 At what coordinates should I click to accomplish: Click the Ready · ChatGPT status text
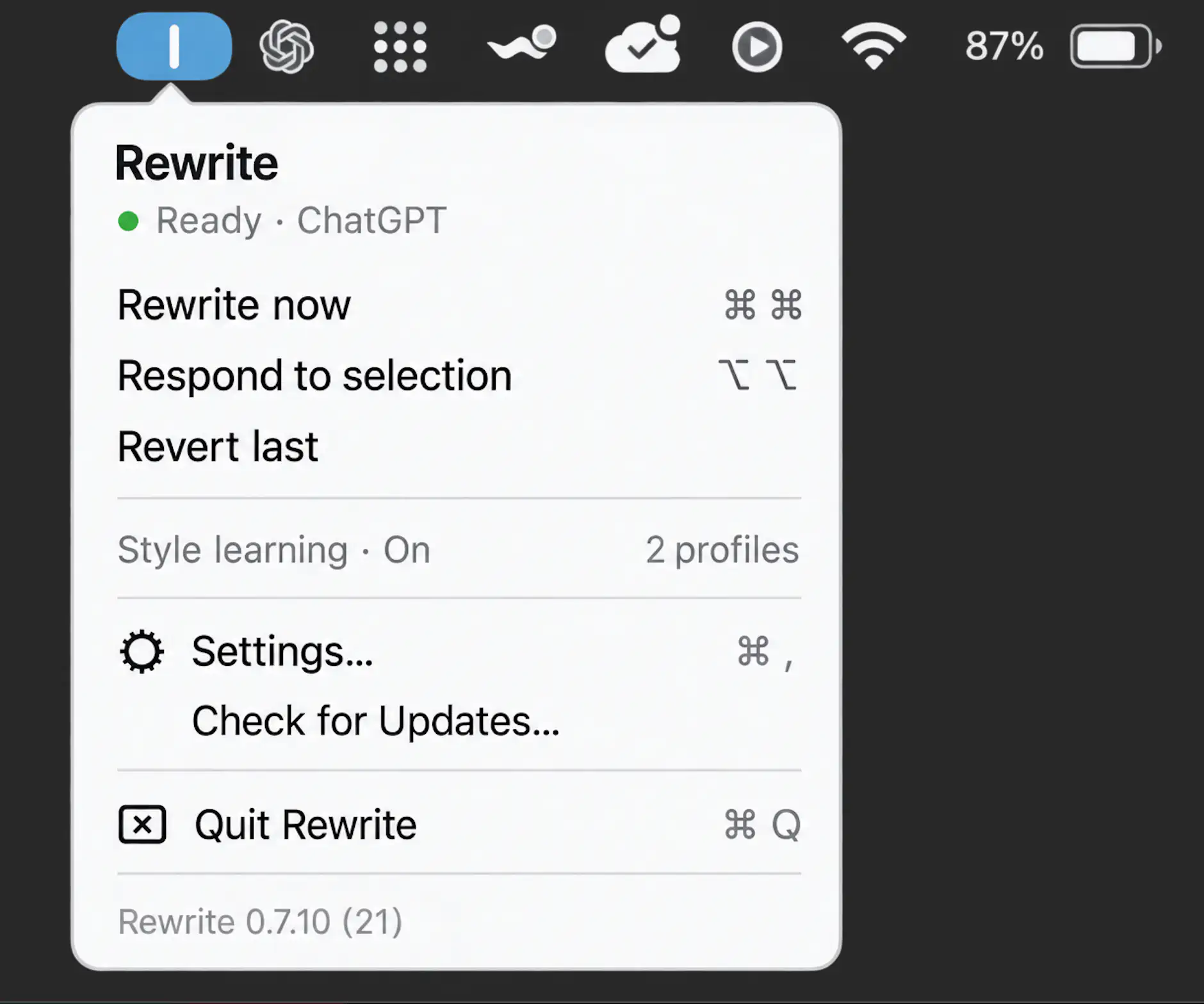(301, 221)
